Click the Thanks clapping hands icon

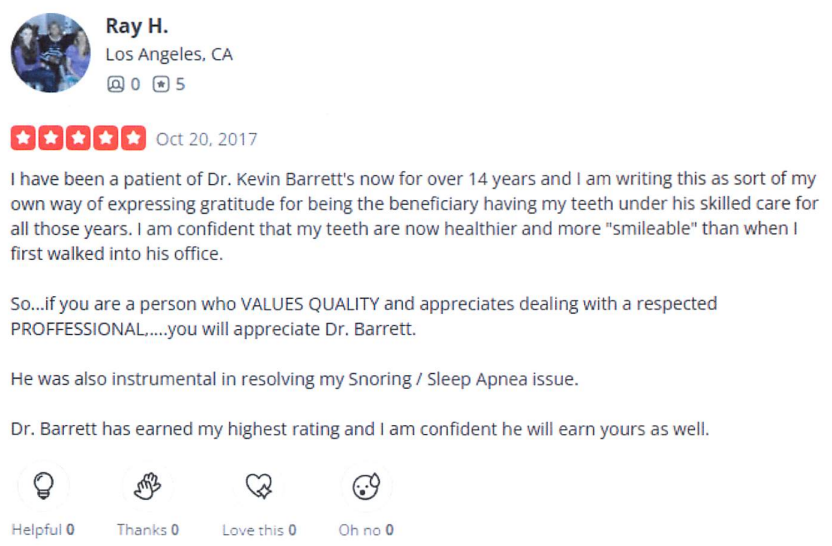(x=148, y=487)
